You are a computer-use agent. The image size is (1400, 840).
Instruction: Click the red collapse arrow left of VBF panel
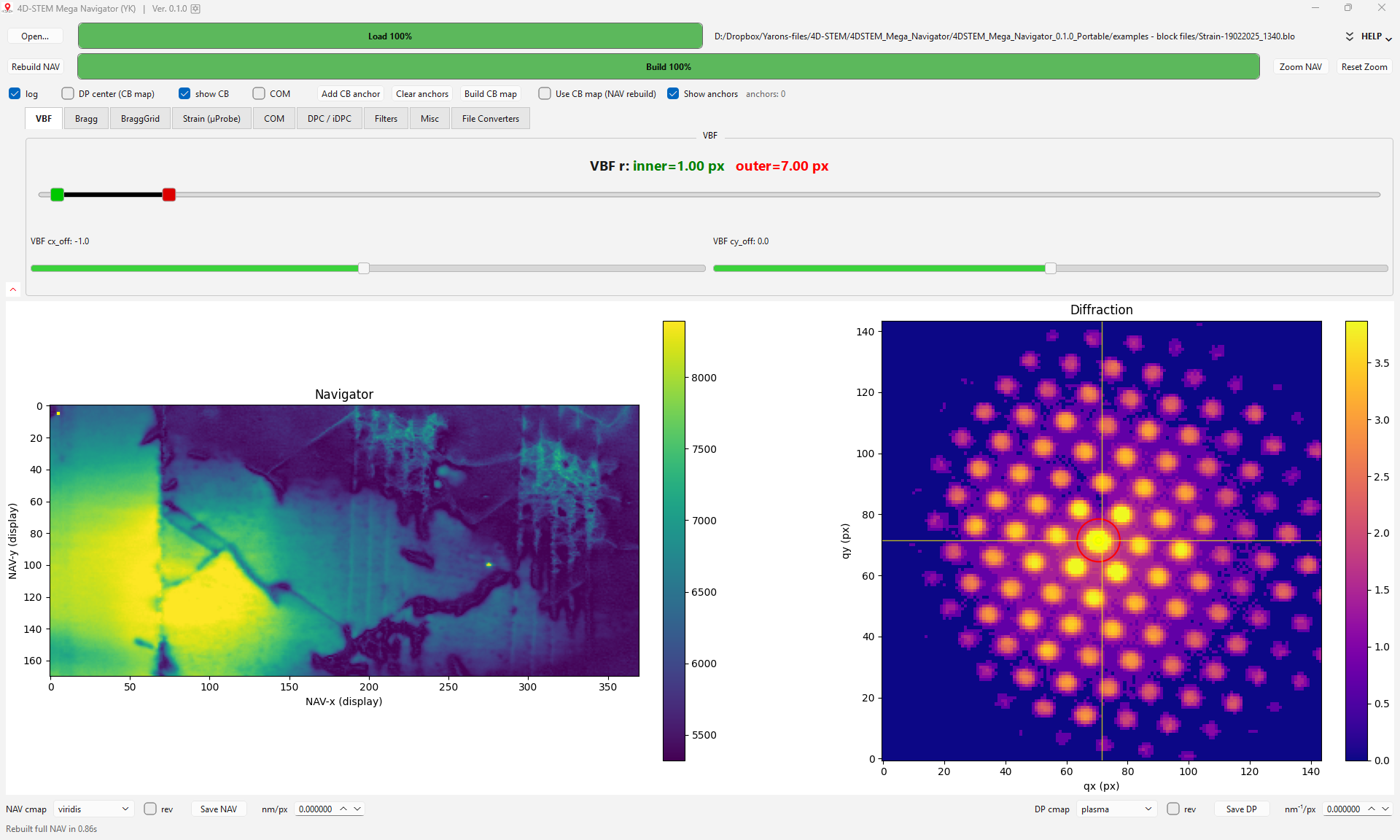coord(13,289)
